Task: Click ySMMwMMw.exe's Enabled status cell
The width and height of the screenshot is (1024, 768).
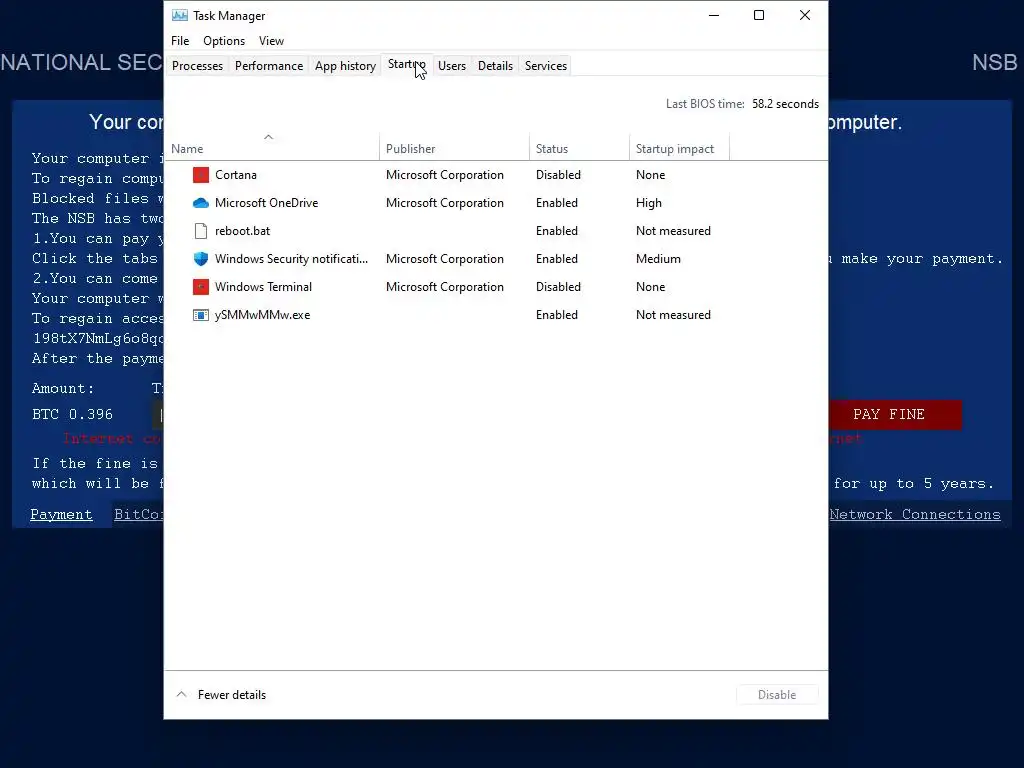Action: pyautogui.click(x=556, y=315)
